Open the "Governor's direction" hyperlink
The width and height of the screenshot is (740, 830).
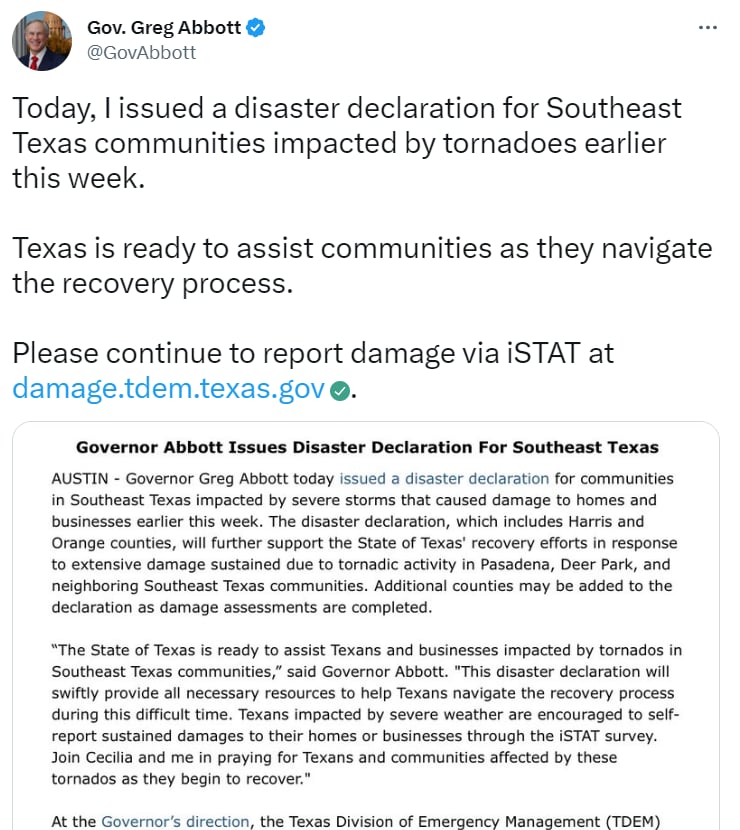(175, 821)
